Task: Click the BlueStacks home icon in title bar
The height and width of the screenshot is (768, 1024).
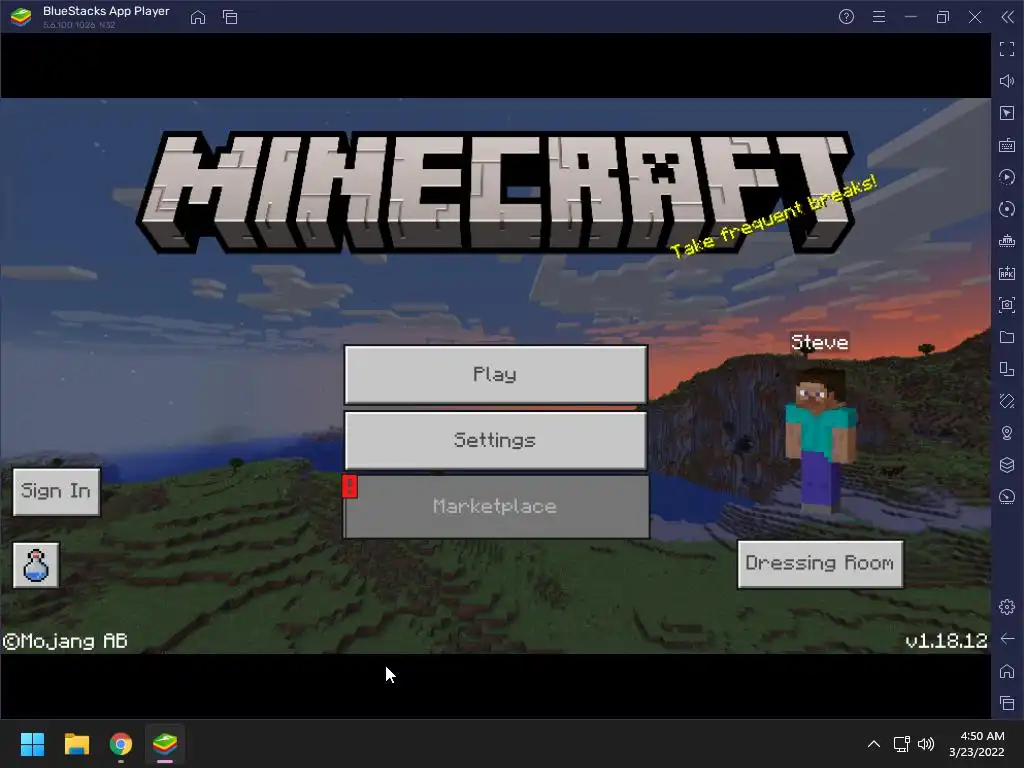Action: click(x=198, y=17)
